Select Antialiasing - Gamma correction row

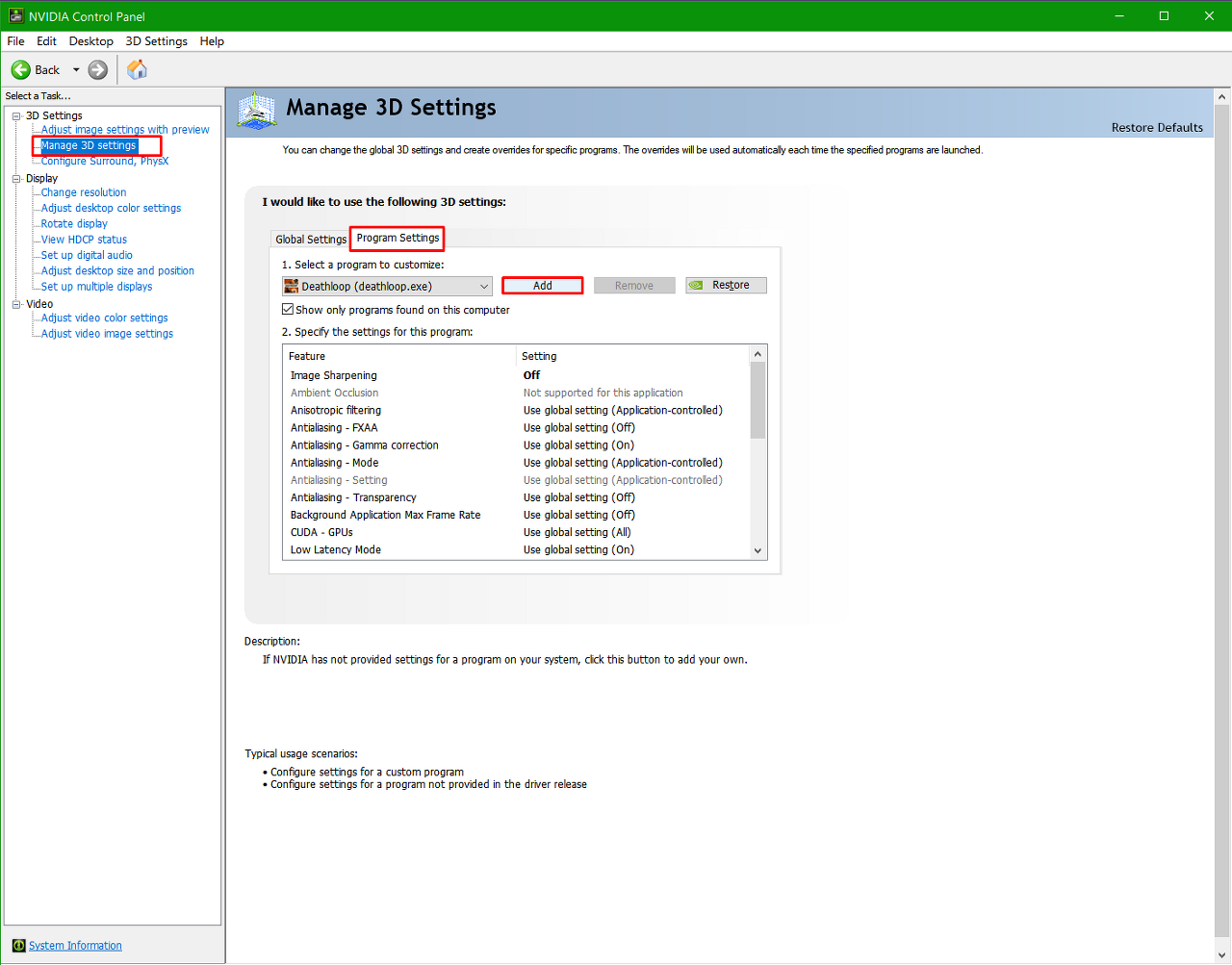click(516, 445)
